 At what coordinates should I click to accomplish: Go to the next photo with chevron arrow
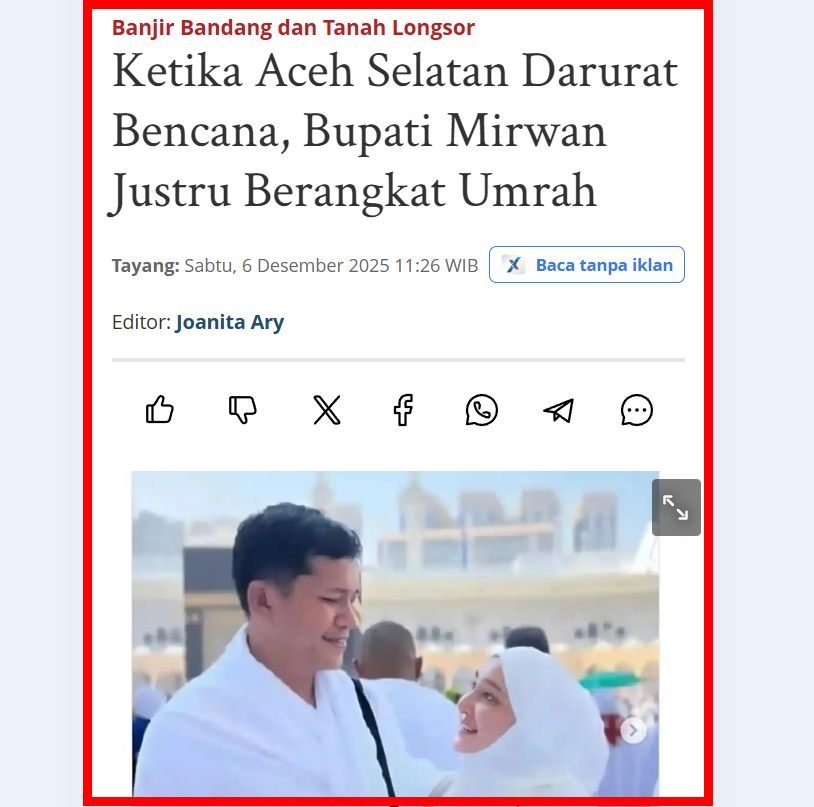coord(633,731)
